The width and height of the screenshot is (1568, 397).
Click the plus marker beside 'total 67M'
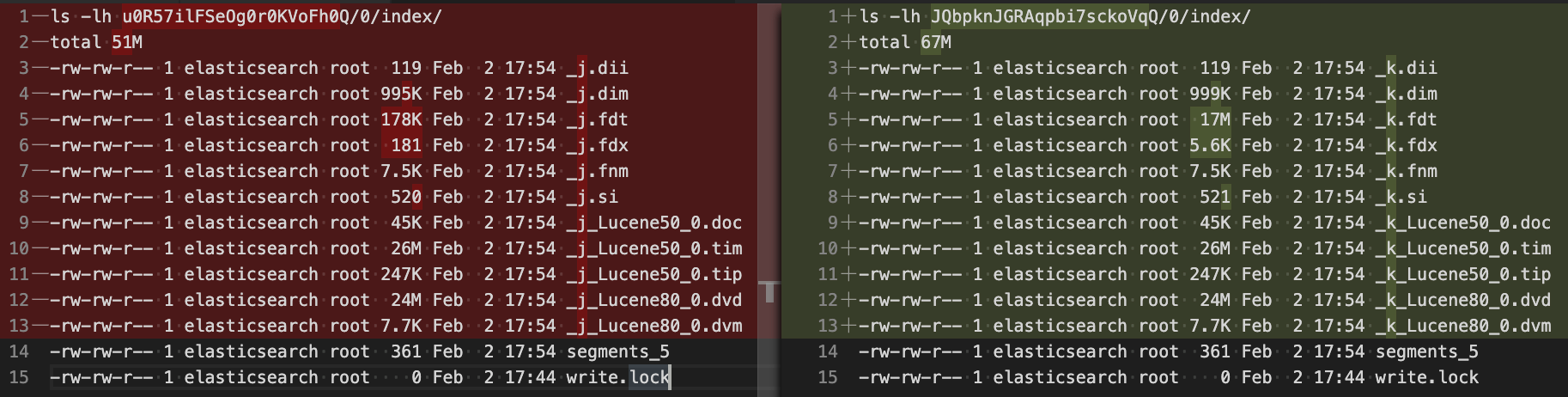849,42
